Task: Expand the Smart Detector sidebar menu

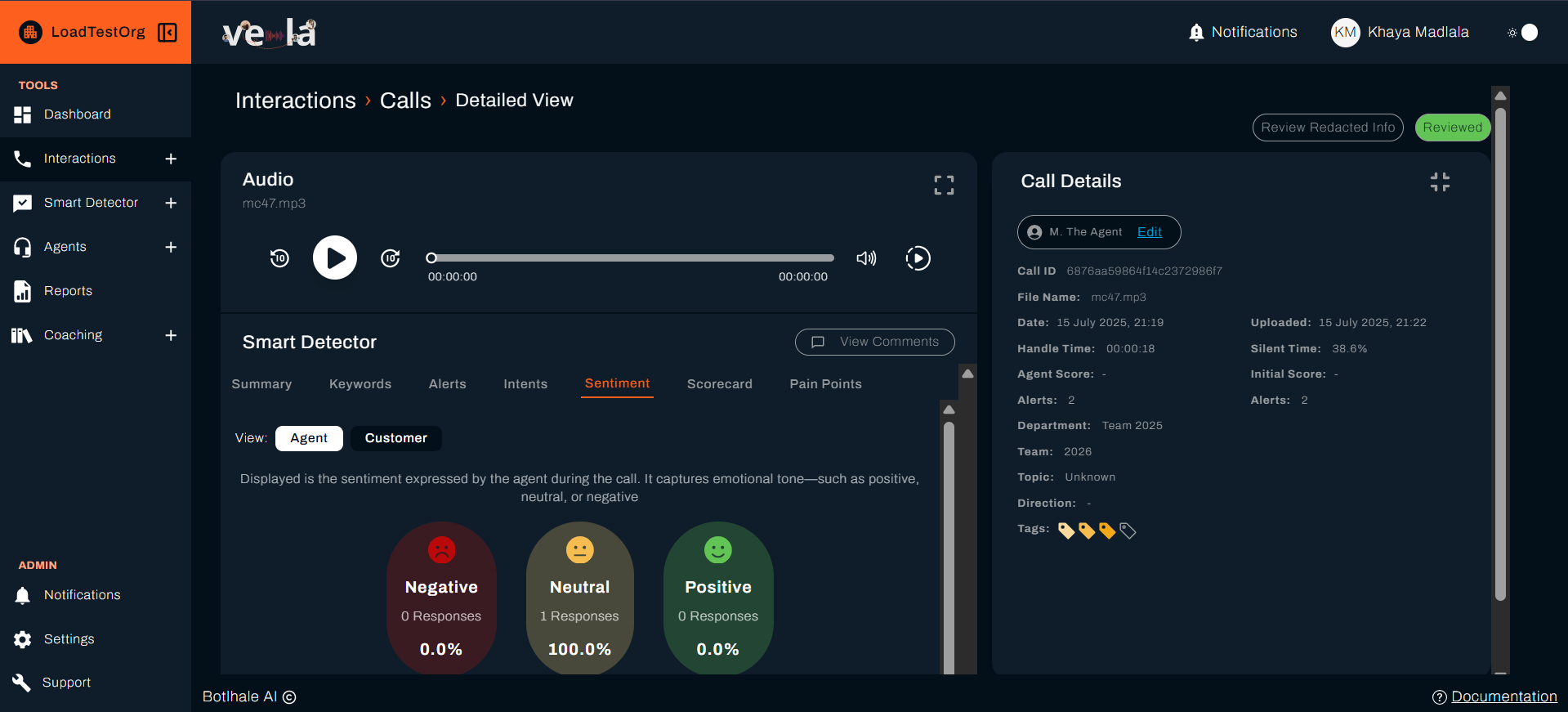Action: tap(171, 203)
